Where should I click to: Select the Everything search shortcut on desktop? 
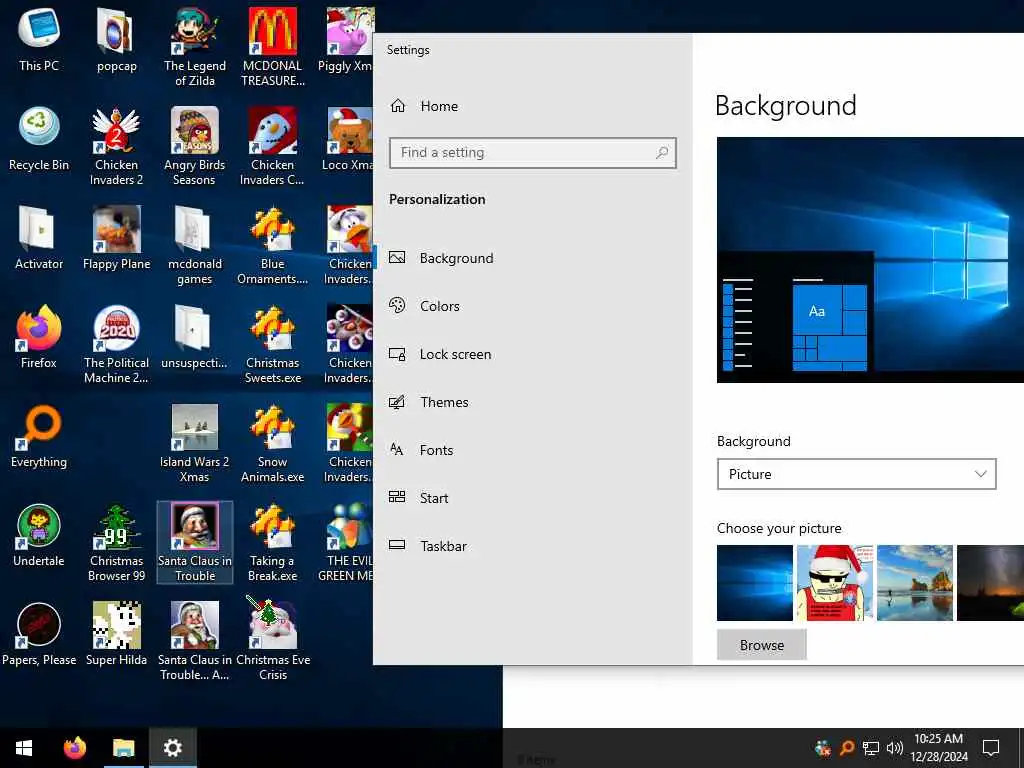39,437
